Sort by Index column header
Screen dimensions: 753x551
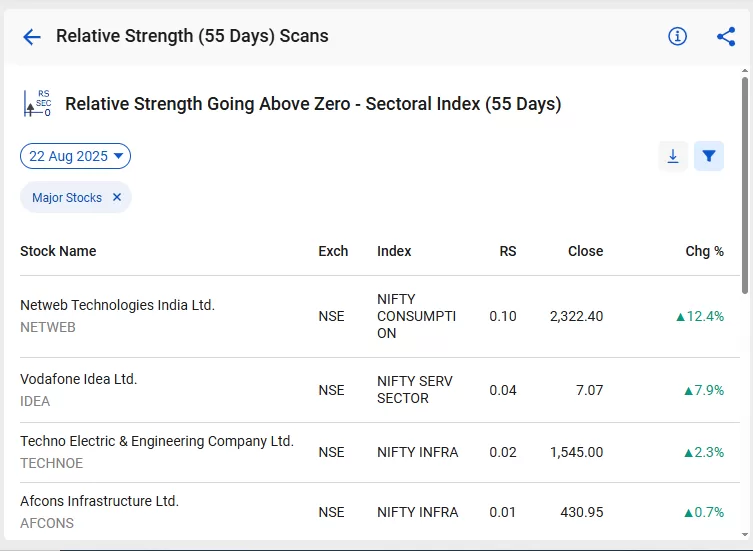394,251
